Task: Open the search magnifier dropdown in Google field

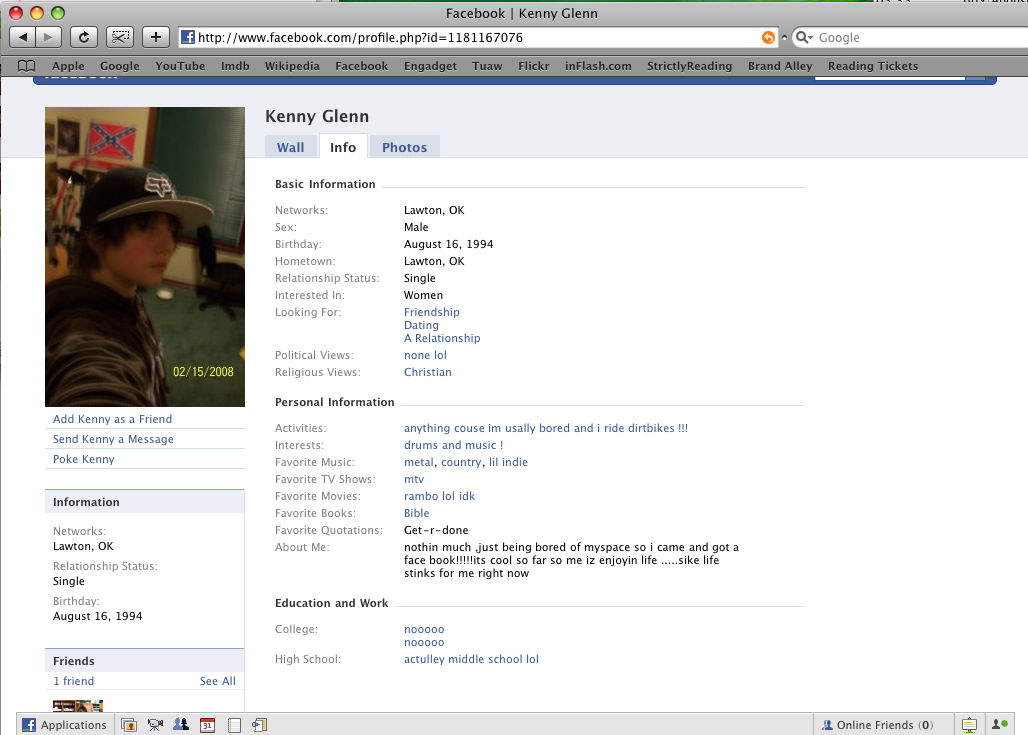Action: tap(804, 37)
